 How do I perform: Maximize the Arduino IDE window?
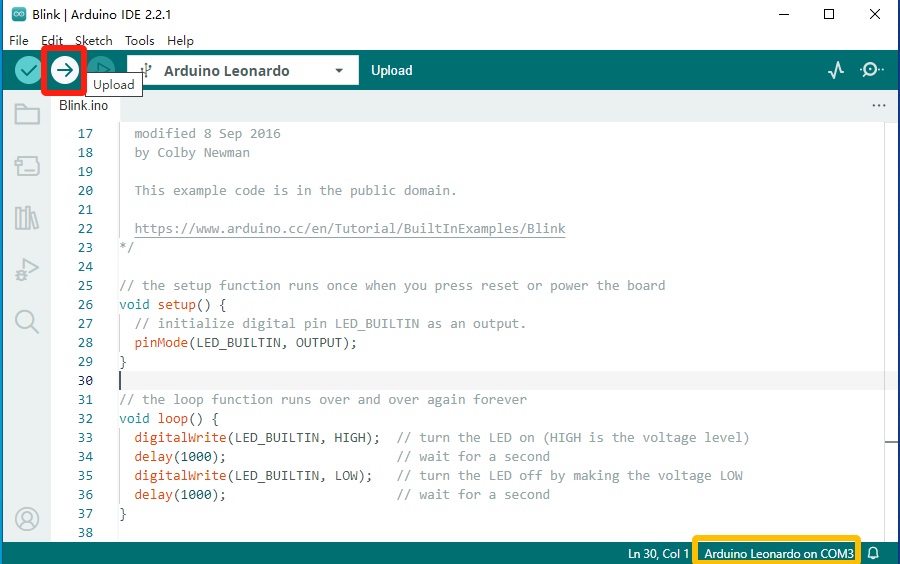click(829, 14)
